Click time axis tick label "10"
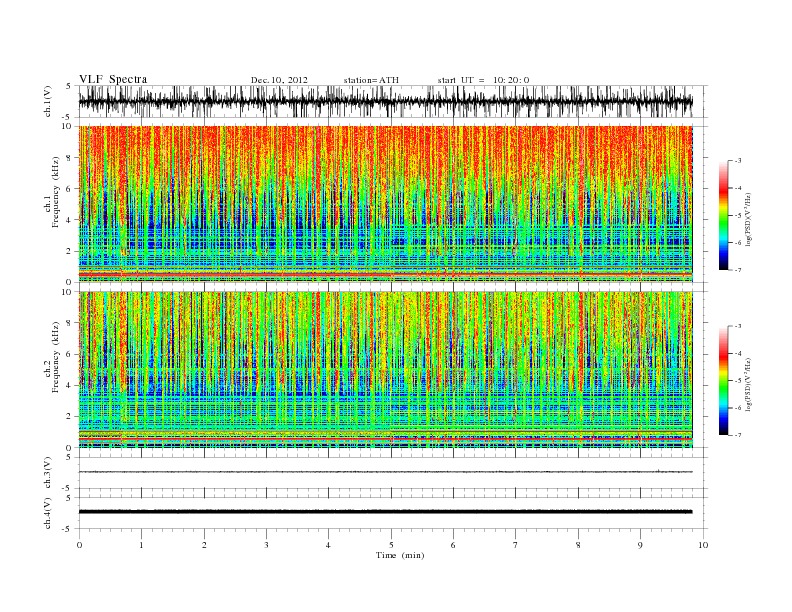This screenshot has width=792, height=612. (x=703, y=545)
